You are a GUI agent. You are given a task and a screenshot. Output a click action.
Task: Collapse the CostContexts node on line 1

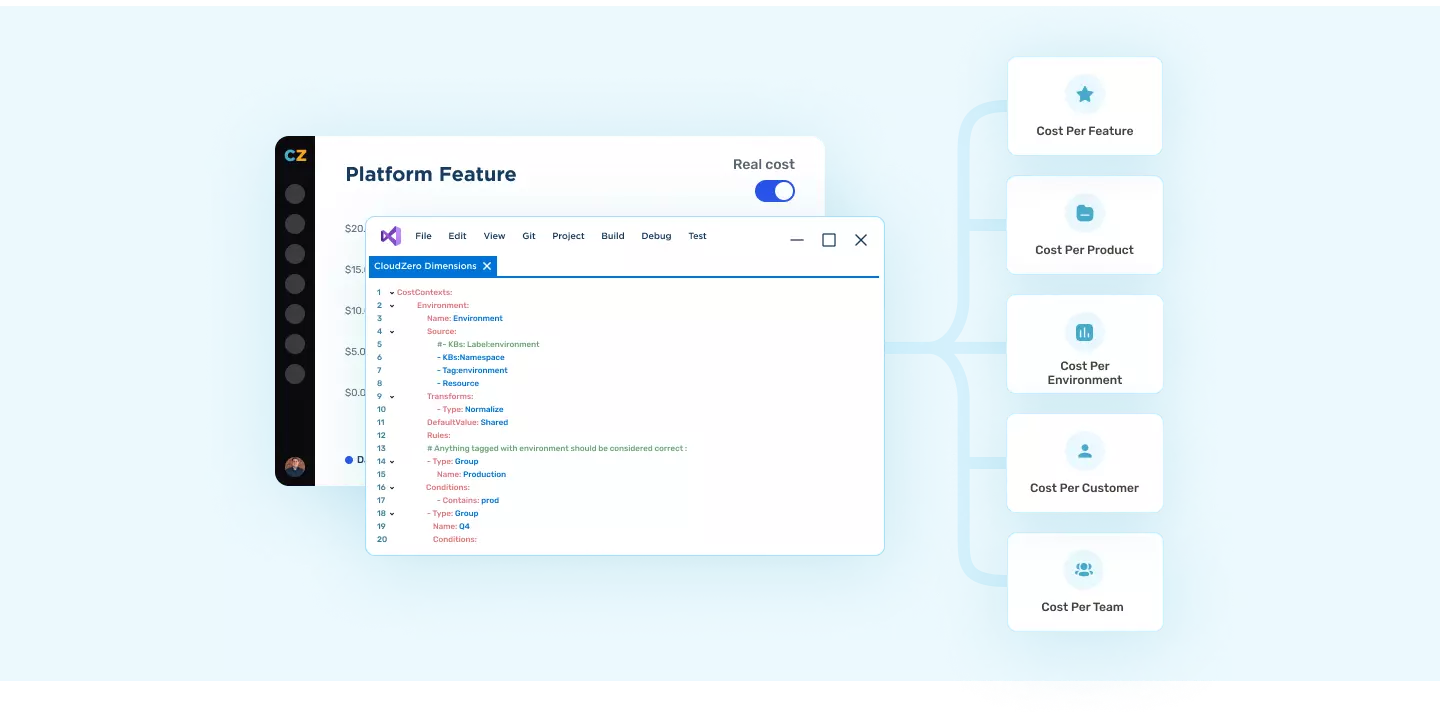point(392,292)
